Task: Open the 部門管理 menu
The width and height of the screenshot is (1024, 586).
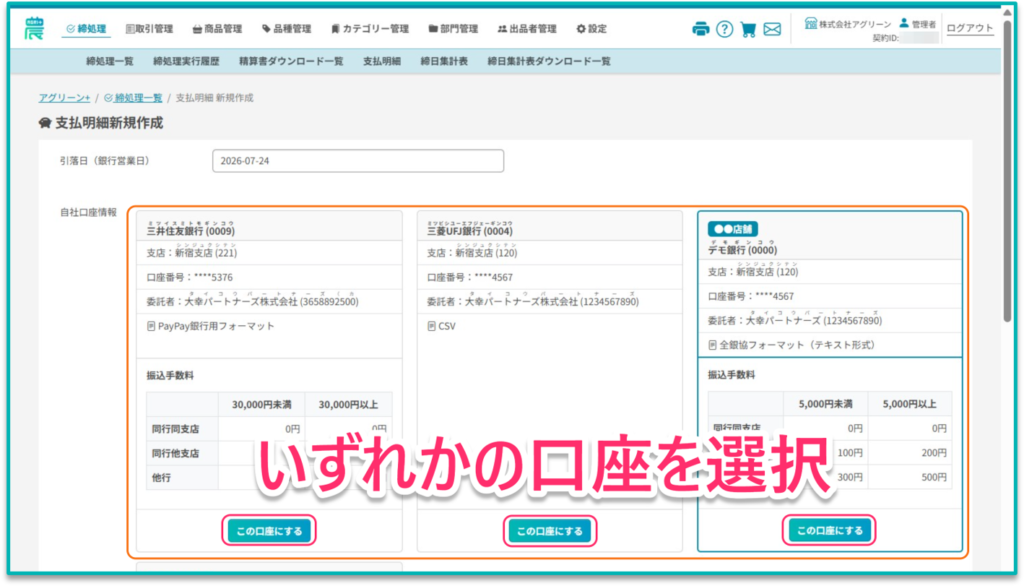Action: click(453, 29)
